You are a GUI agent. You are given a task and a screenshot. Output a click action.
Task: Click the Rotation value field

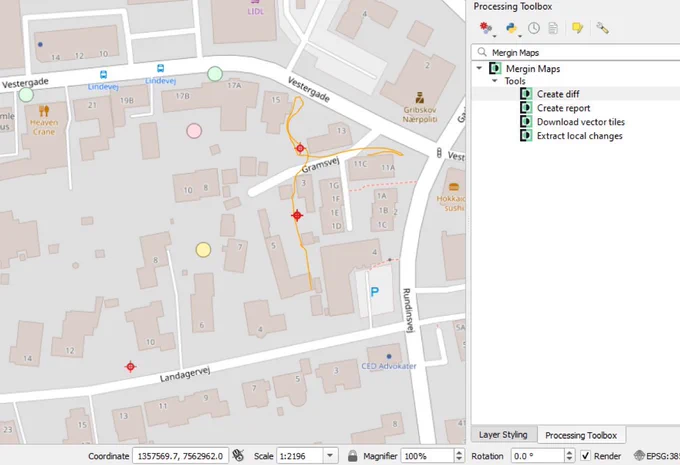click(x=537, y=456)
